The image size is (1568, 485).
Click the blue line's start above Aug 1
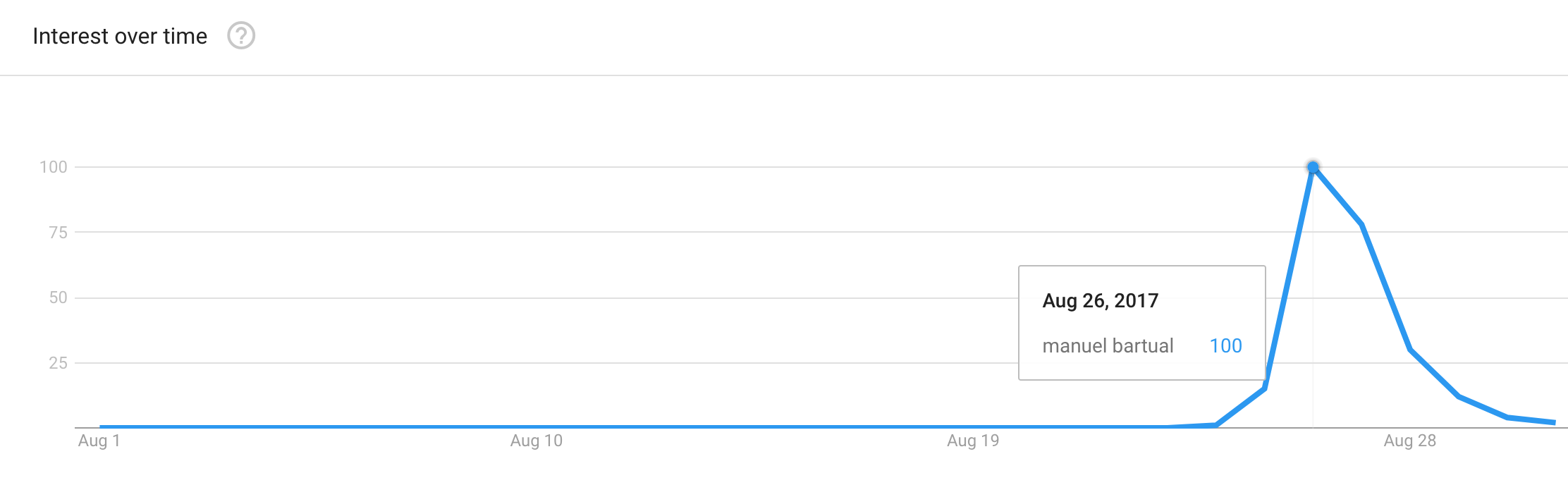101,426
